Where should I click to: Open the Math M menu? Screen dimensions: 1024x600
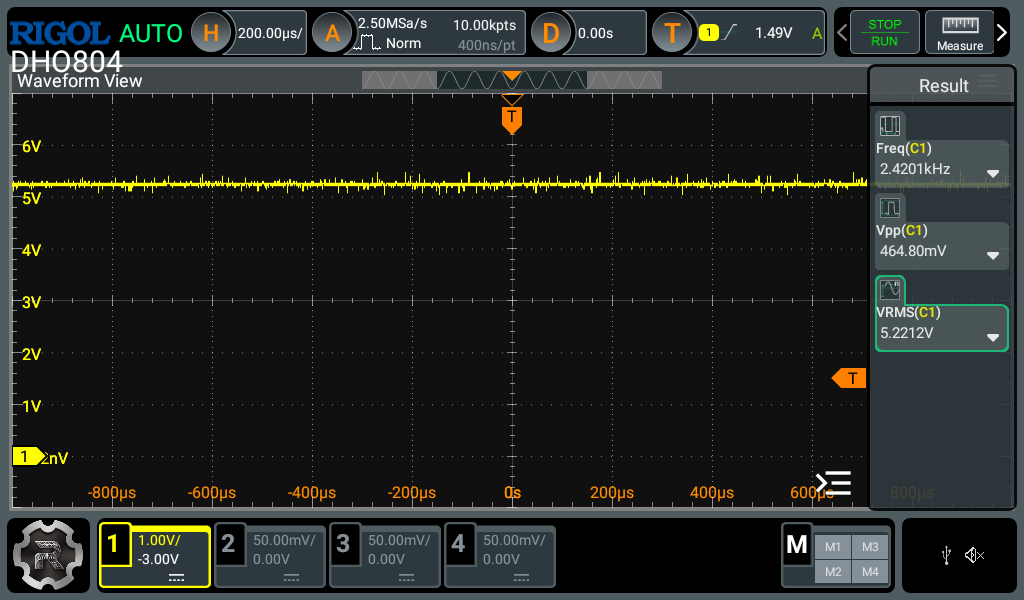click(x=797, y=545)
